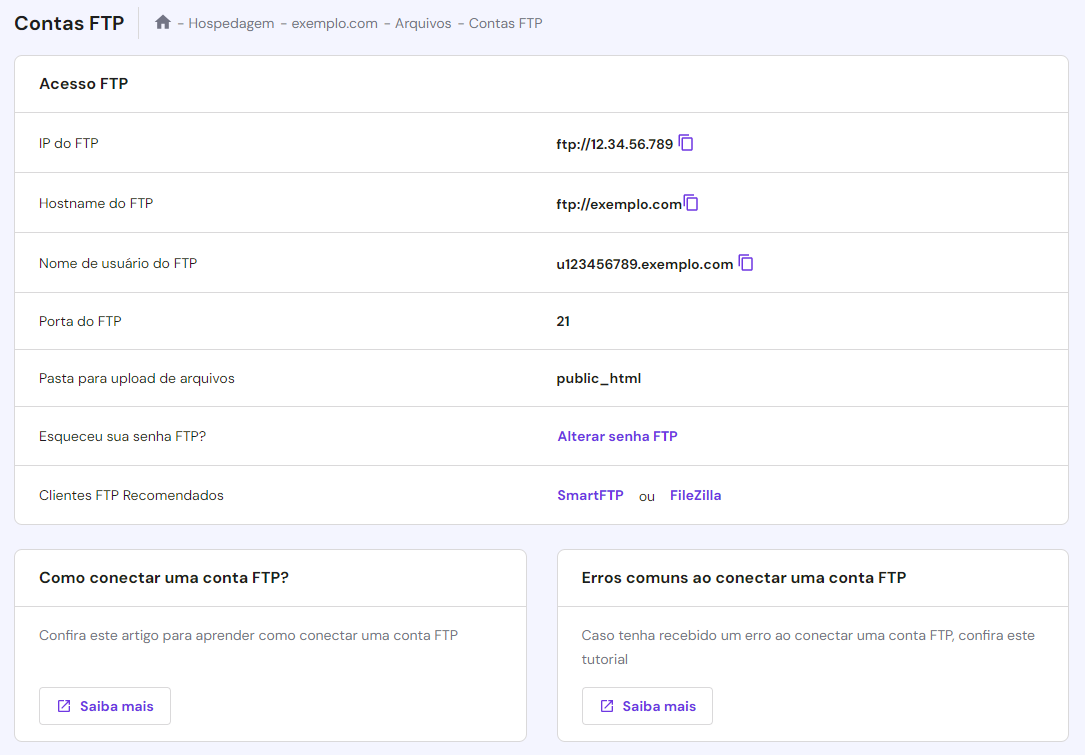Open the FileZilla client link
This screenshot has height=755, width=1085.
[695, 494]
